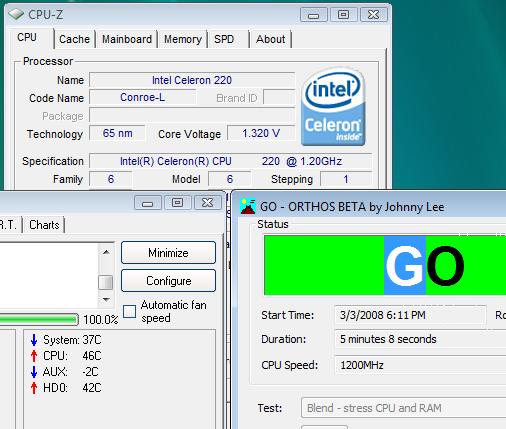Click the CPU-Z application icon in title bar
Screen dimensions: 506x429
(16, 14)
